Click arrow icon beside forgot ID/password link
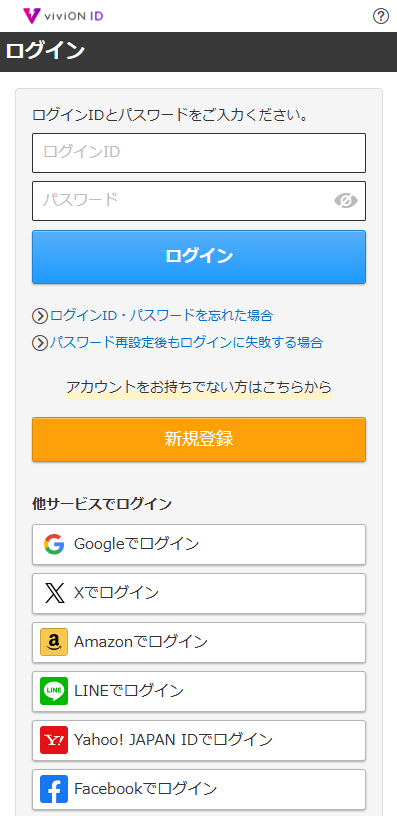The height and width of the screenshot is (816, 397). pos(40,315)
